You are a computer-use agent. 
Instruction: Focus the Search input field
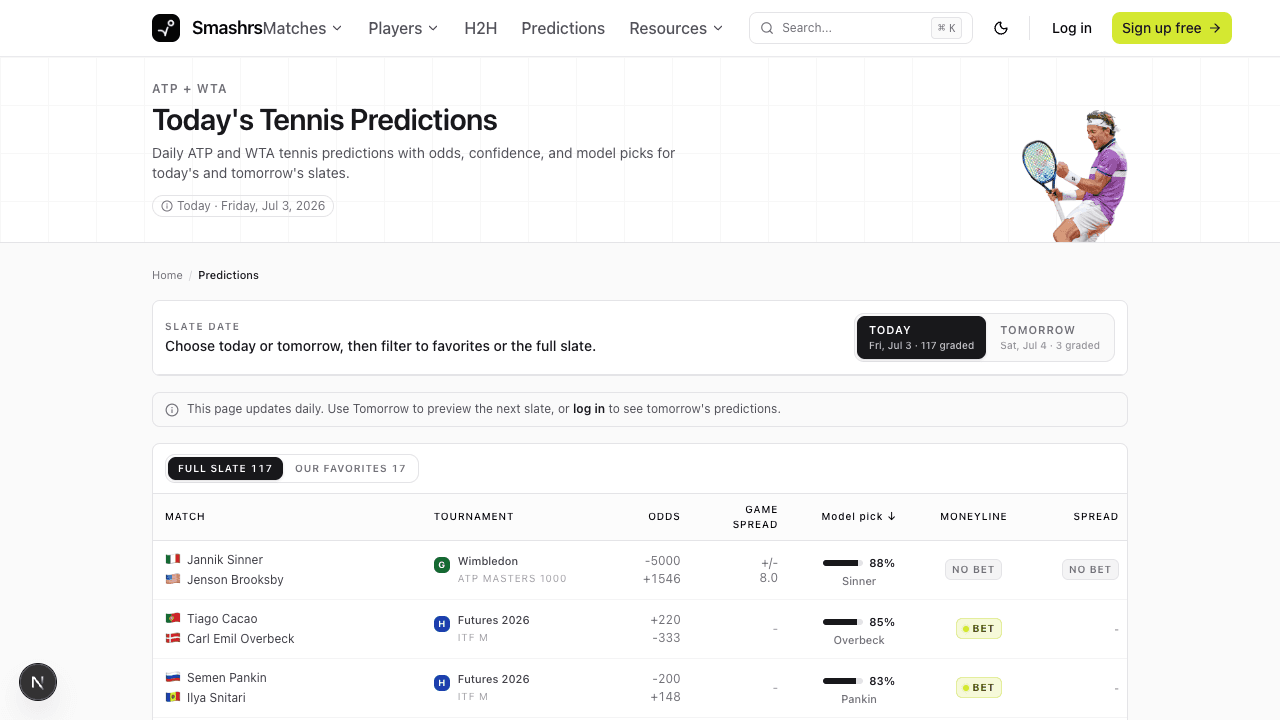click(x=861, y=28)
